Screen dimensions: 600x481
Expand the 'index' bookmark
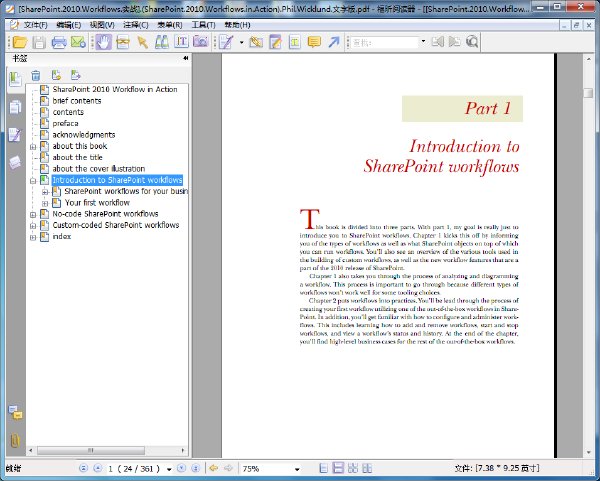point(33,237)
